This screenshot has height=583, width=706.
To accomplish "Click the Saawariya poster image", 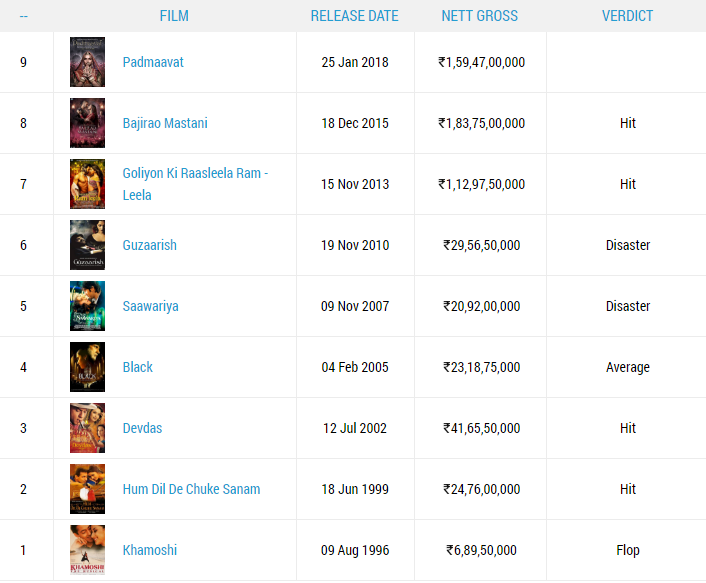I will coord(87,306).
